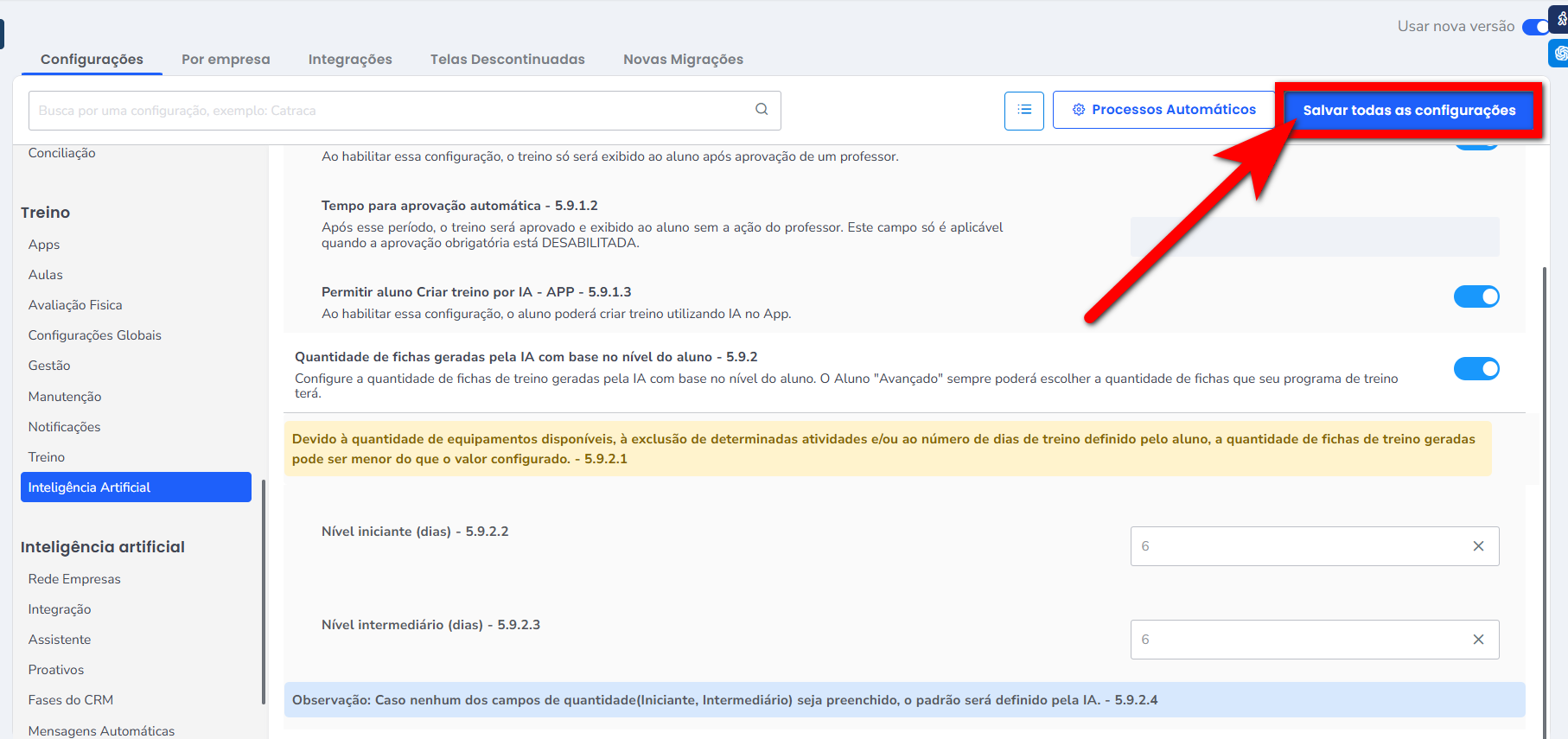
Task: Go to the Integrações tab
Action: pos(350,59)
